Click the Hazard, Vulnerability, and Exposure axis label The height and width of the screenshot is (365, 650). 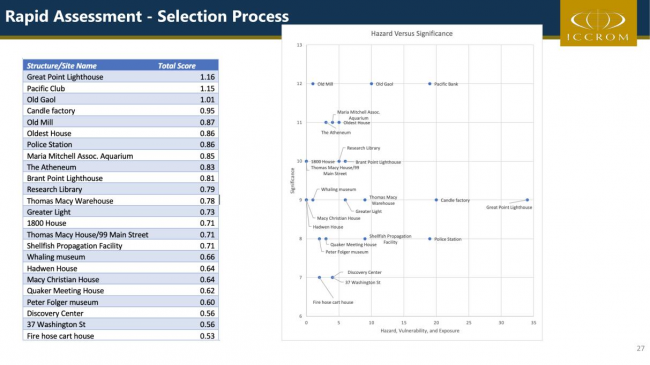420,331
